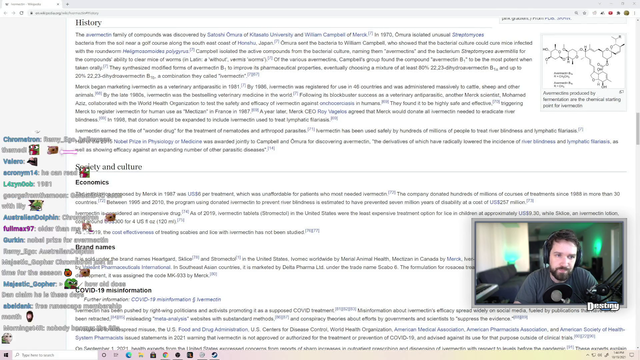Click the zoom magnifier icon in address bar

576,13
